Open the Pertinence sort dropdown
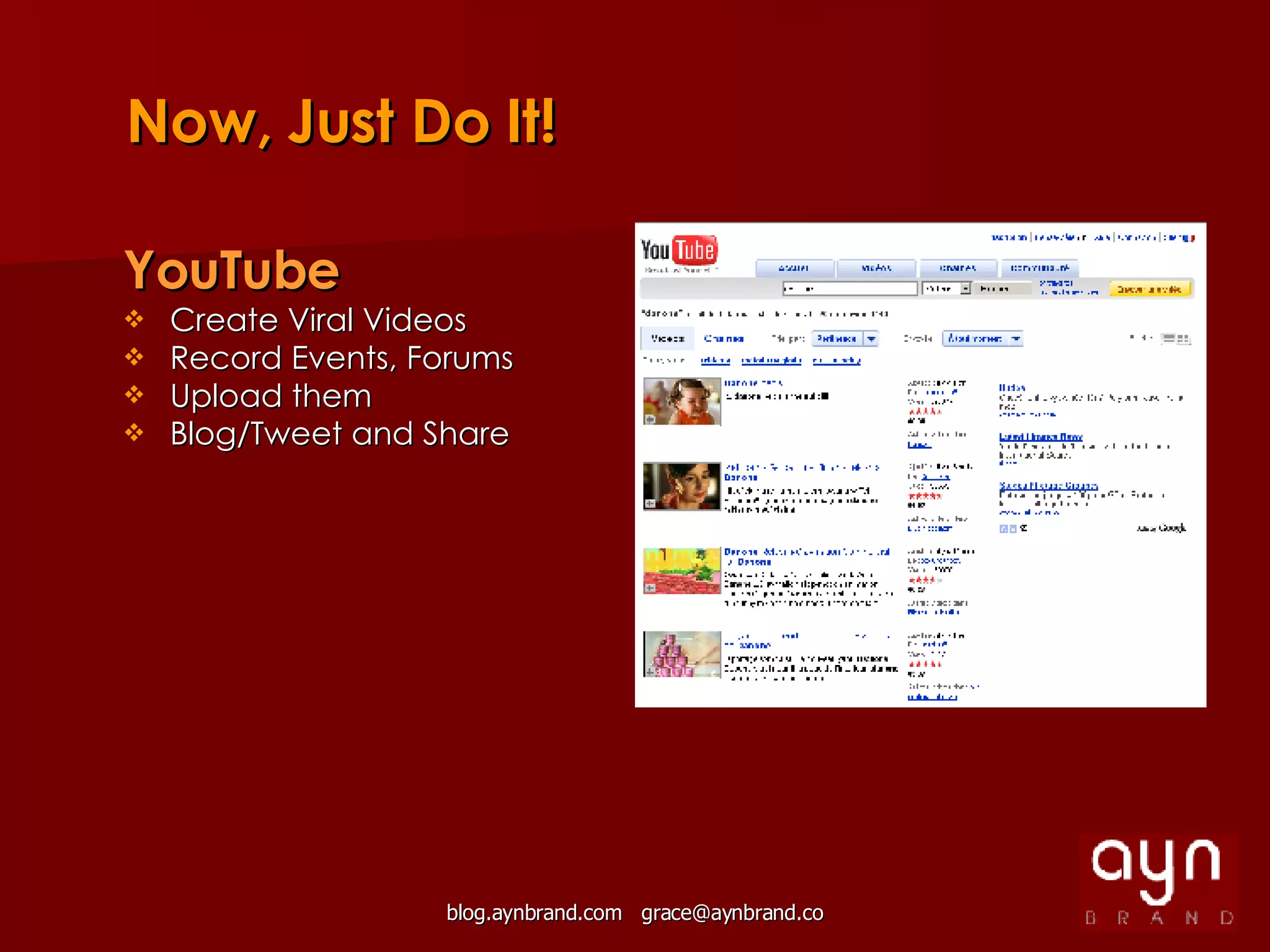 click(x=845, y=338)
